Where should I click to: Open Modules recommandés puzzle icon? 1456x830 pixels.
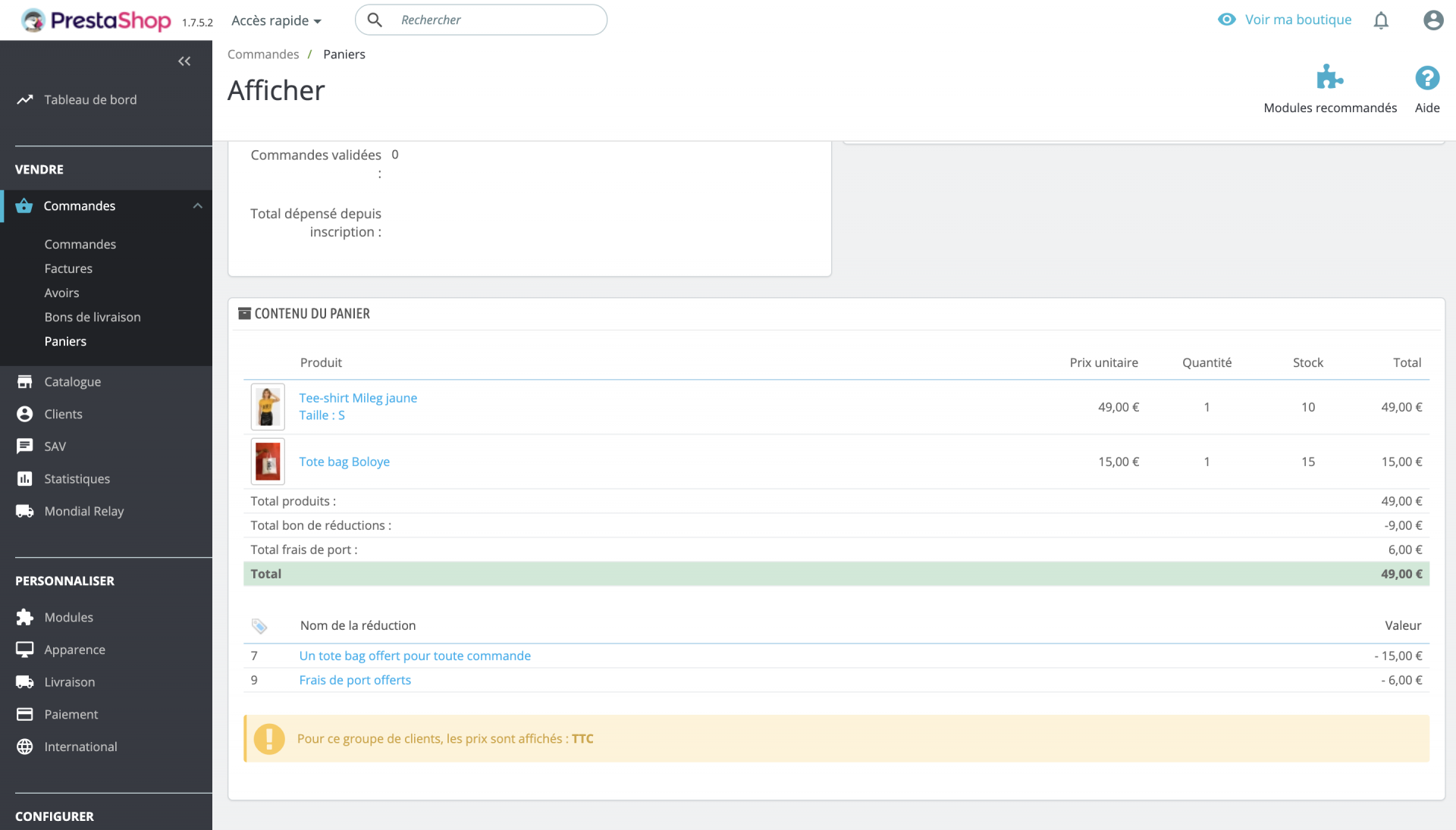click(1330, 77)
